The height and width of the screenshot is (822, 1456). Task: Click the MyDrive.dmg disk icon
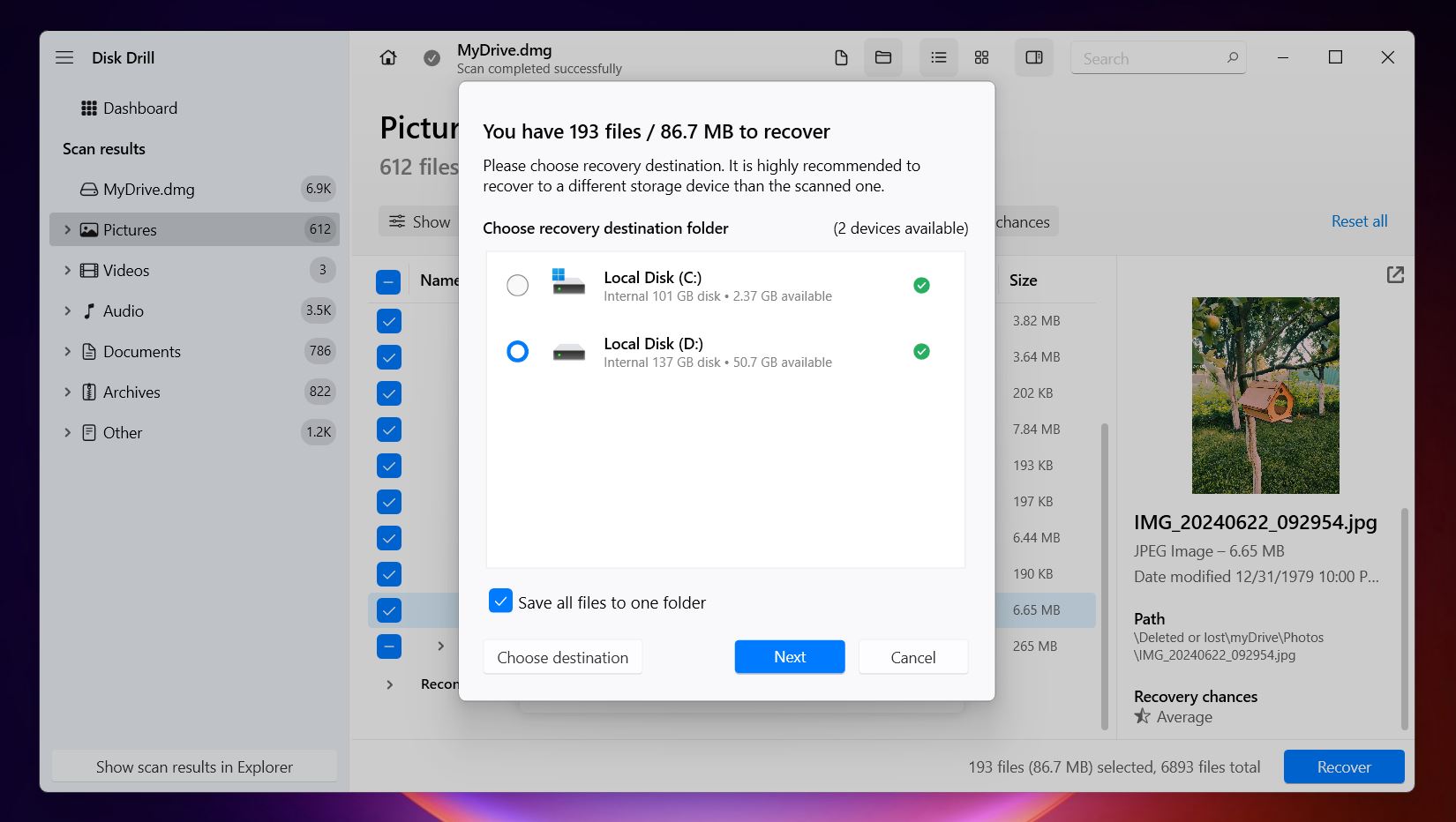89,190
